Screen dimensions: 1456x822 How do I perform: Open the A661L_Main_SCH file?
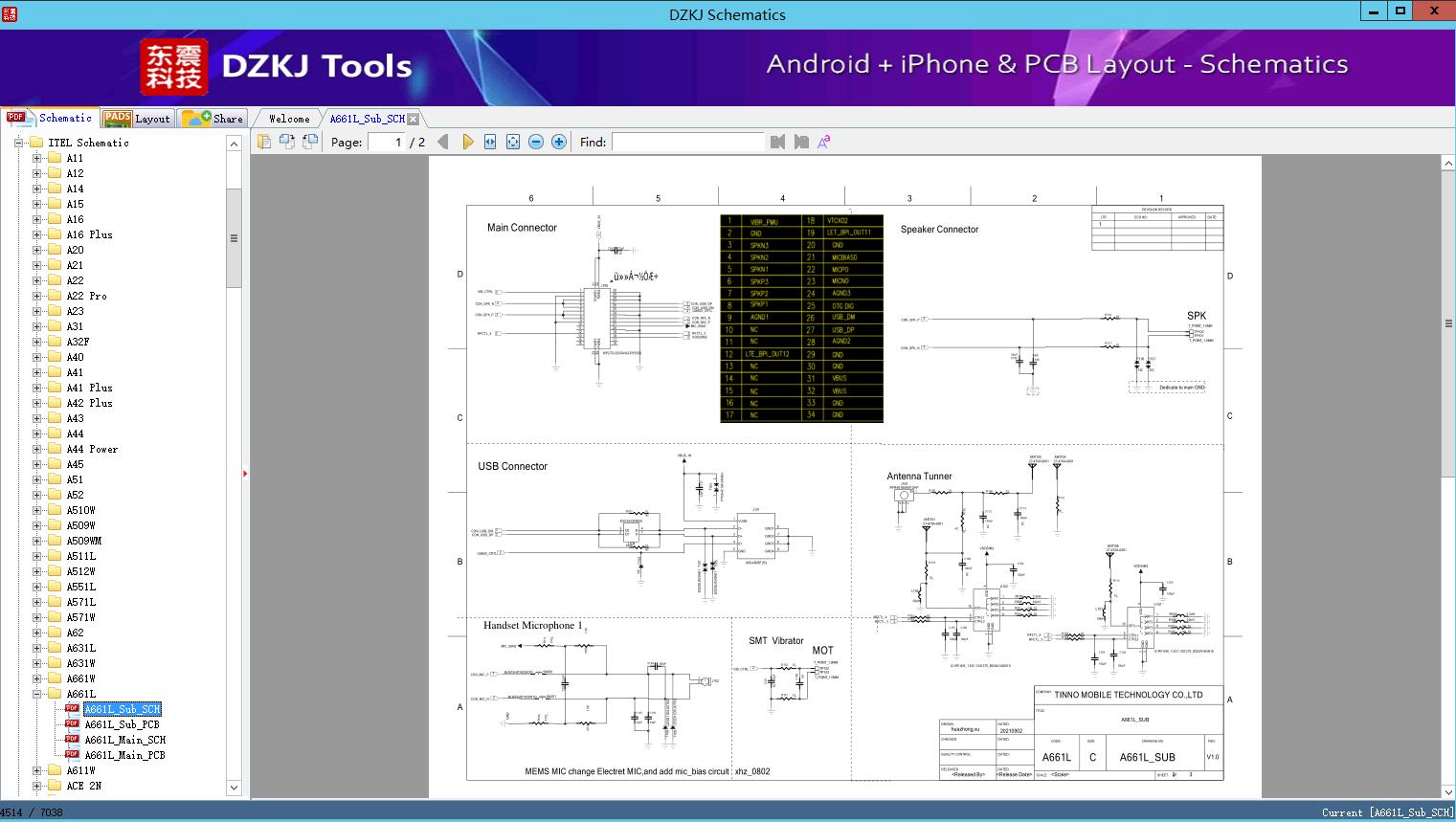click(x=125, y=740)
